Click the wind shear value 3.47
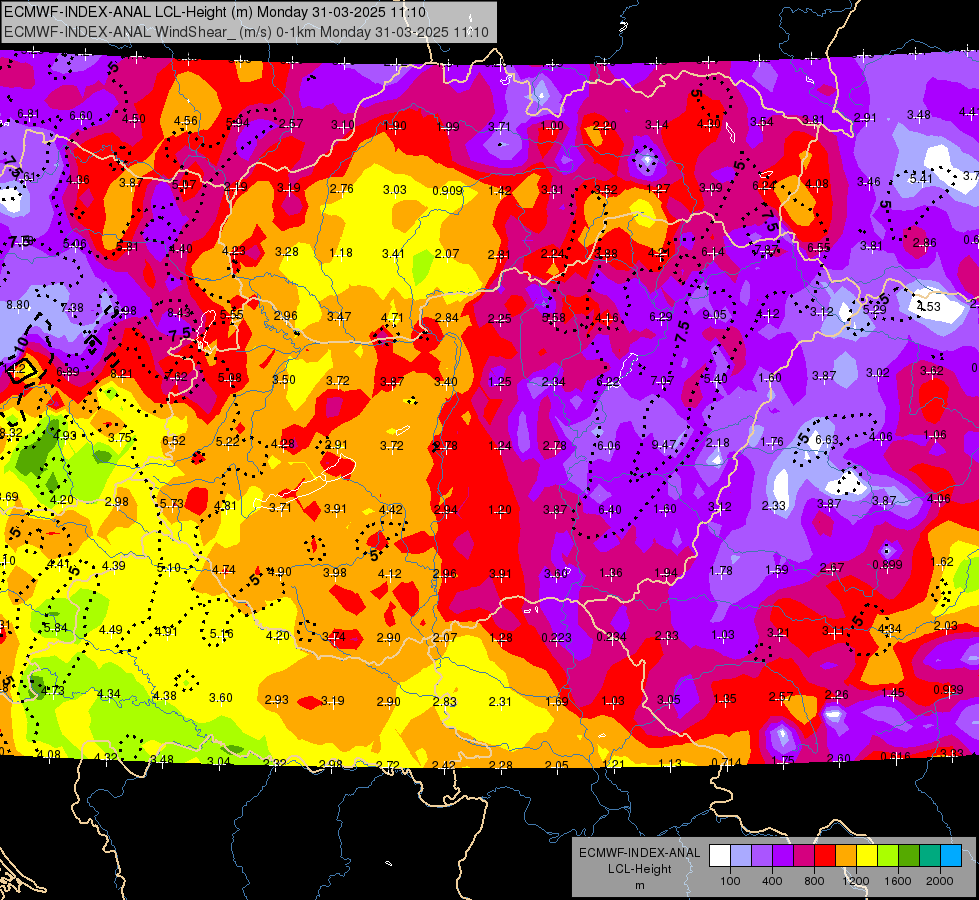The width and height of the screenshot is (979, 900). [339, 316]
